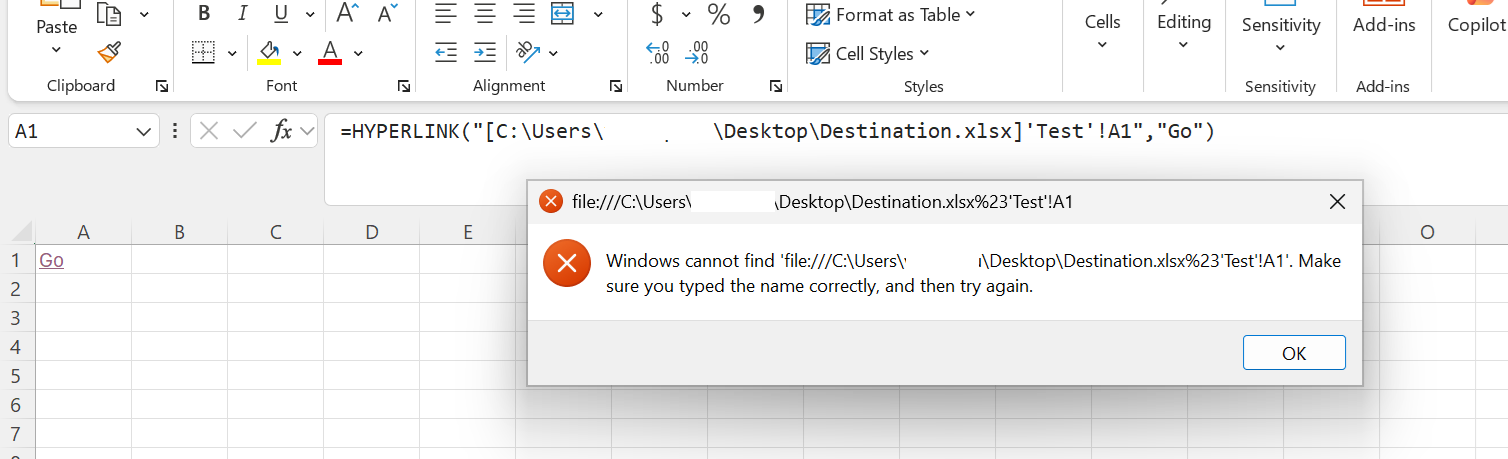Apply Percent style
Viewport: 1508px width, 459px height.
pos(719,14)
